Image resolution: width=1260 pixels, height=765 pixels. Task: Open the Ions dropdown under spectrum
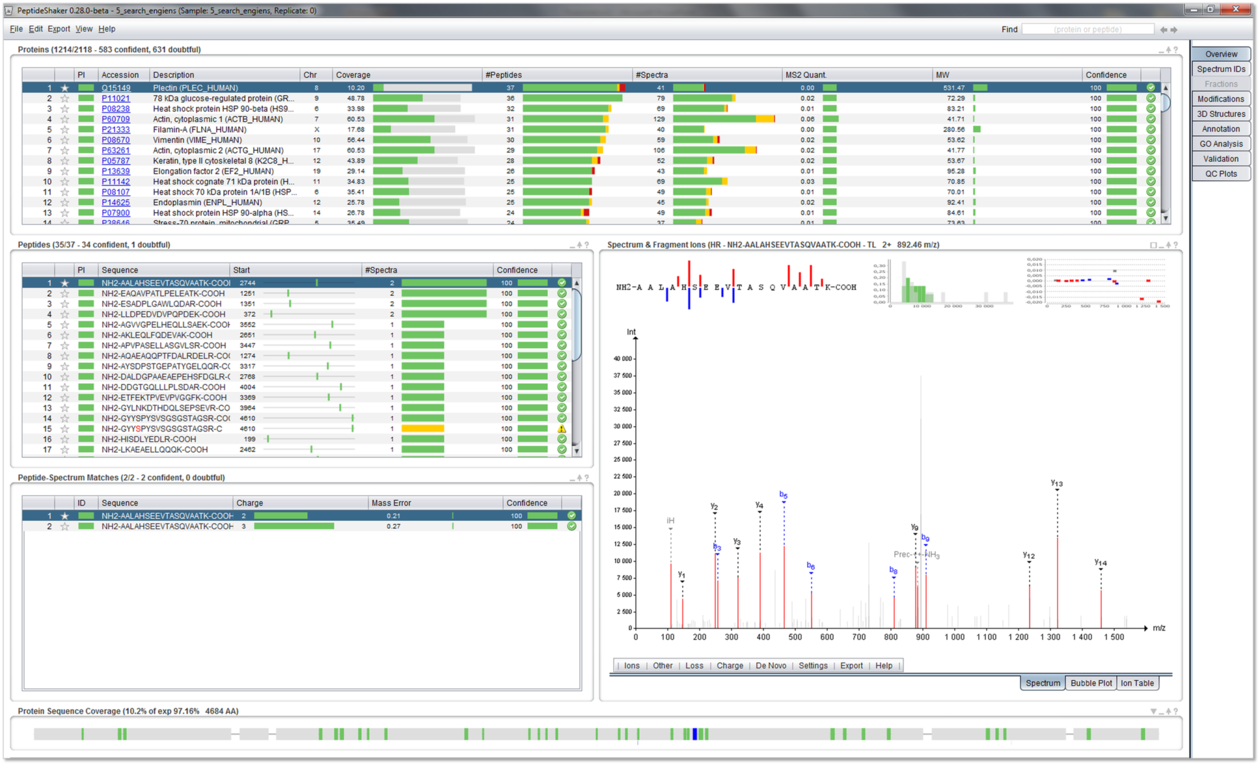point(632,665)
